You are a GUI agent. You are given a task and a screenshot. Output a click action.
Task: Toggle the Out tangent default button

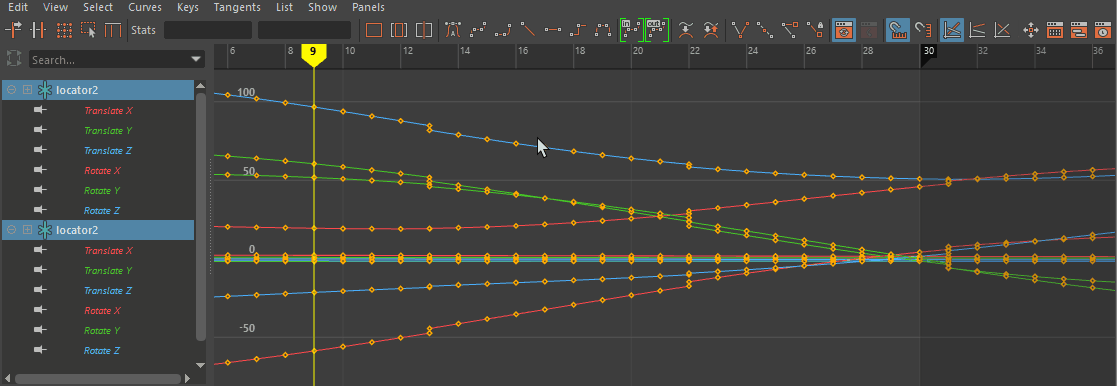(x=657, y=30)
